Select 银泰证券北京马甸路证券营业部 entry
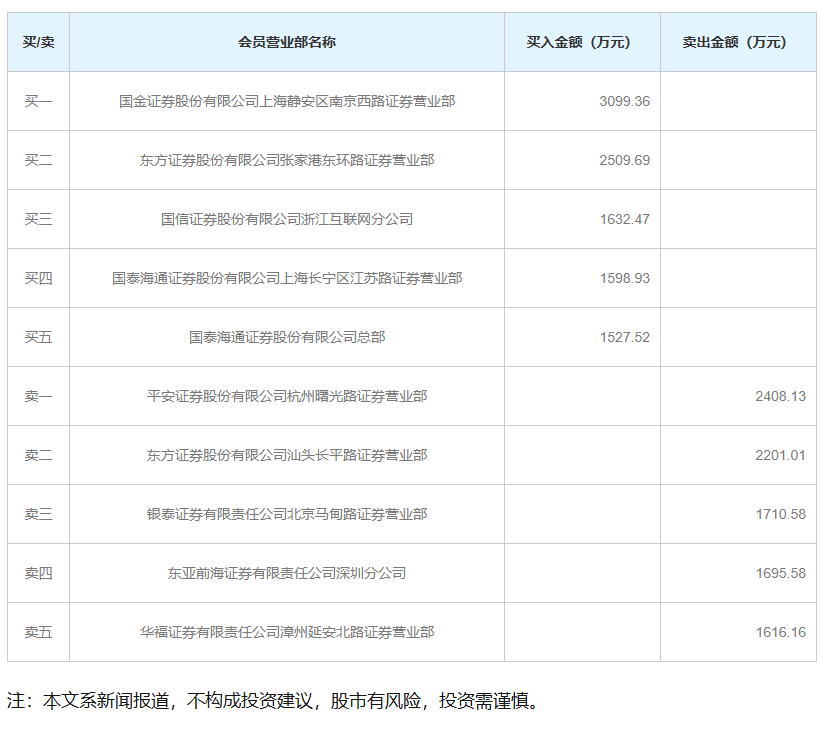 click(286, 514)
